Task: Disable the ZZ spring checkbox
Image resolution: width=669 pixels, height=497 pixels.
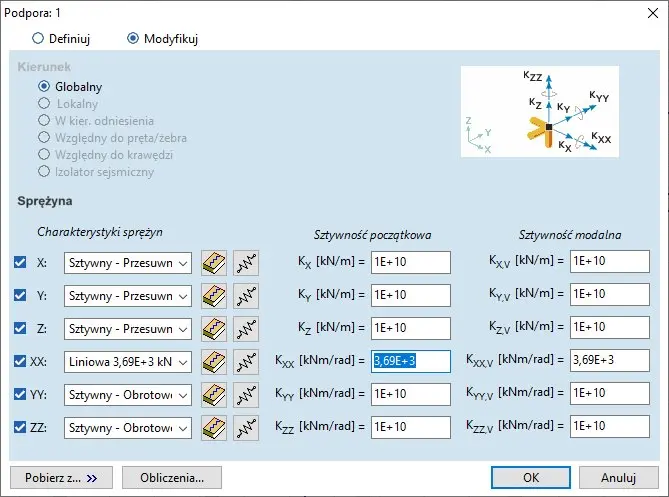Action: click(x=20, y=428)
